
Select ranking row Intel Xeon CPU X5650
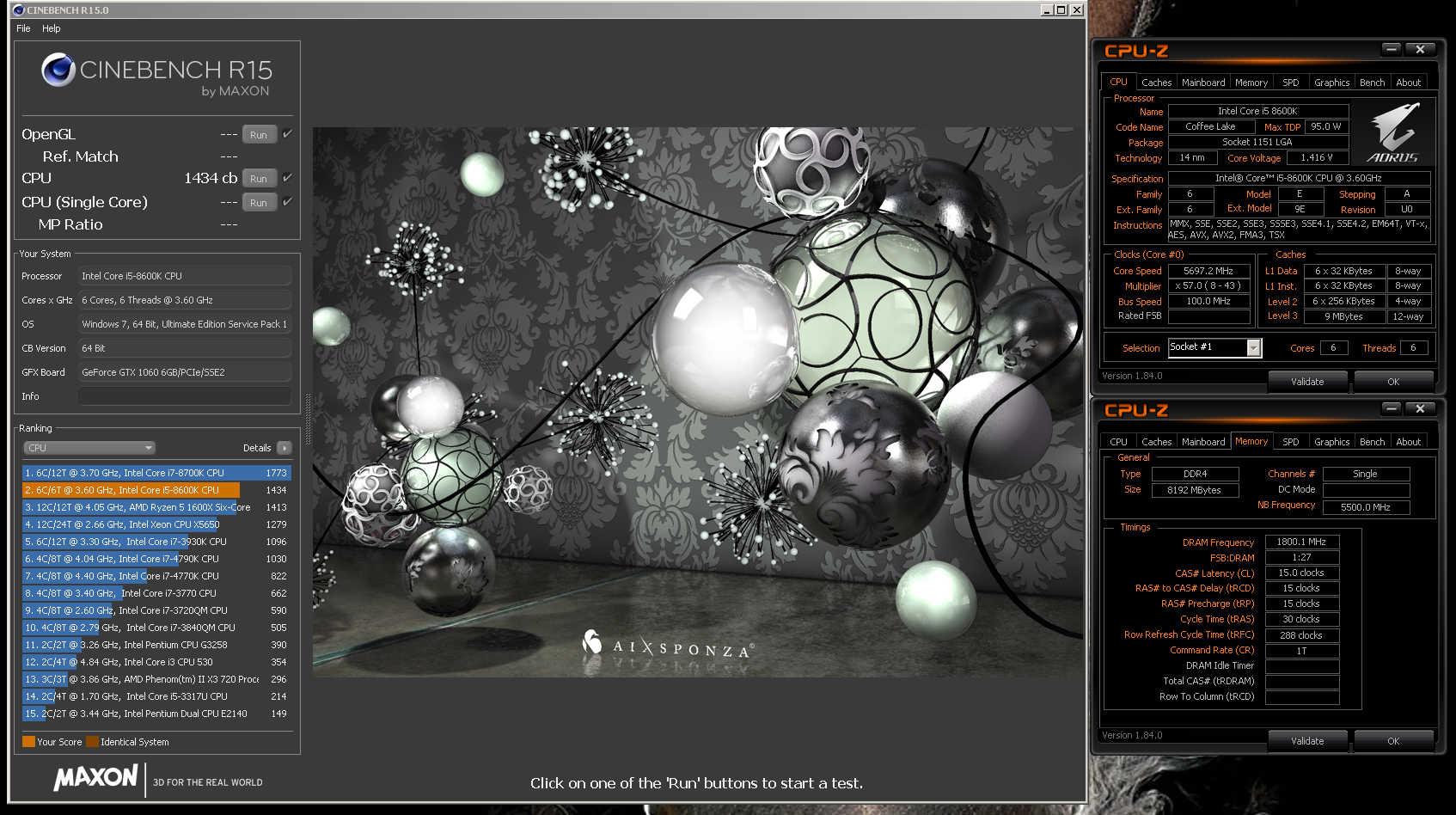point(156,524)
